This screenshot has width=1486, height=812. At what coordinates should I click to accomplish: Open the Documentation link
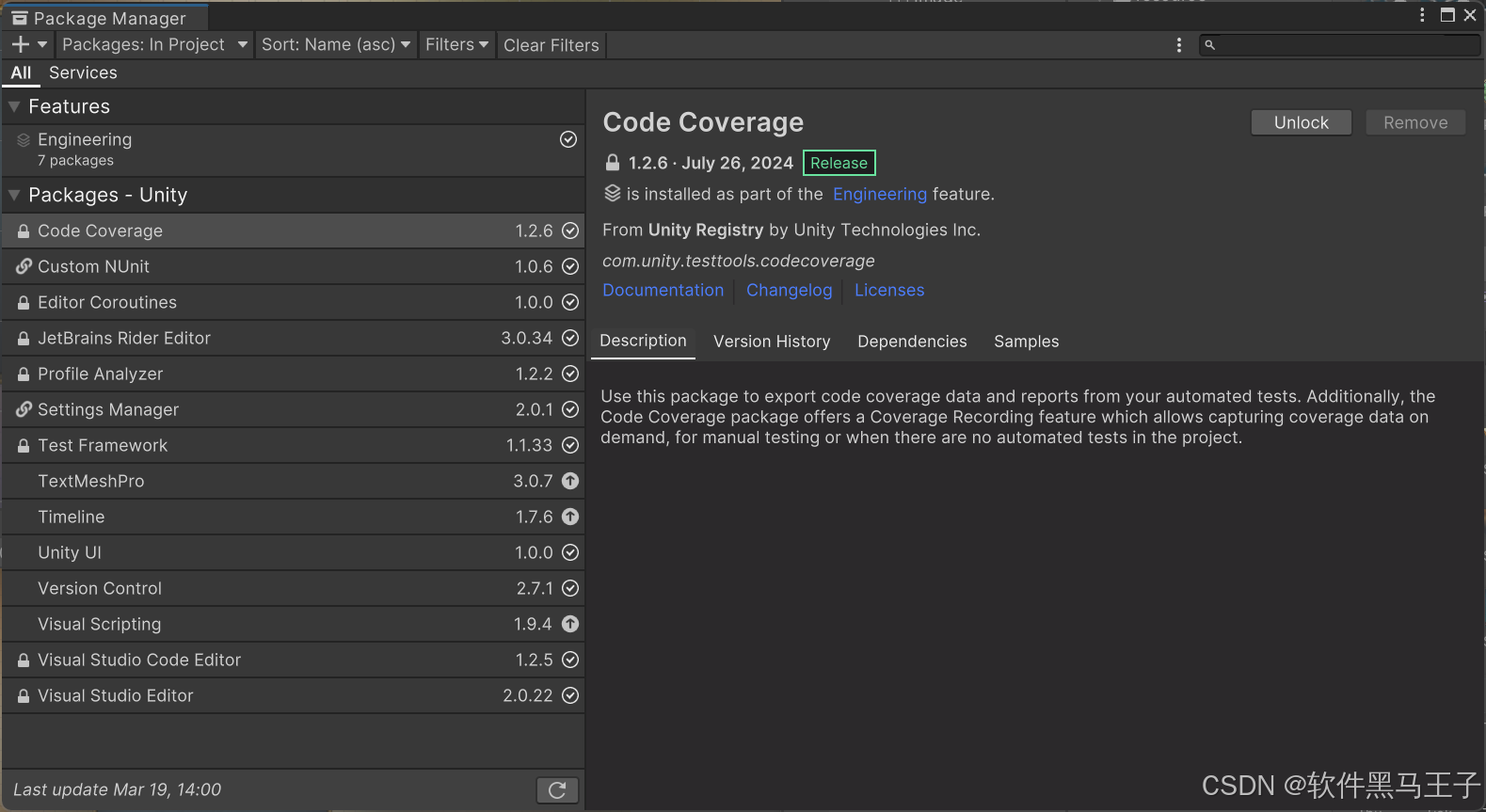(663, 290)
